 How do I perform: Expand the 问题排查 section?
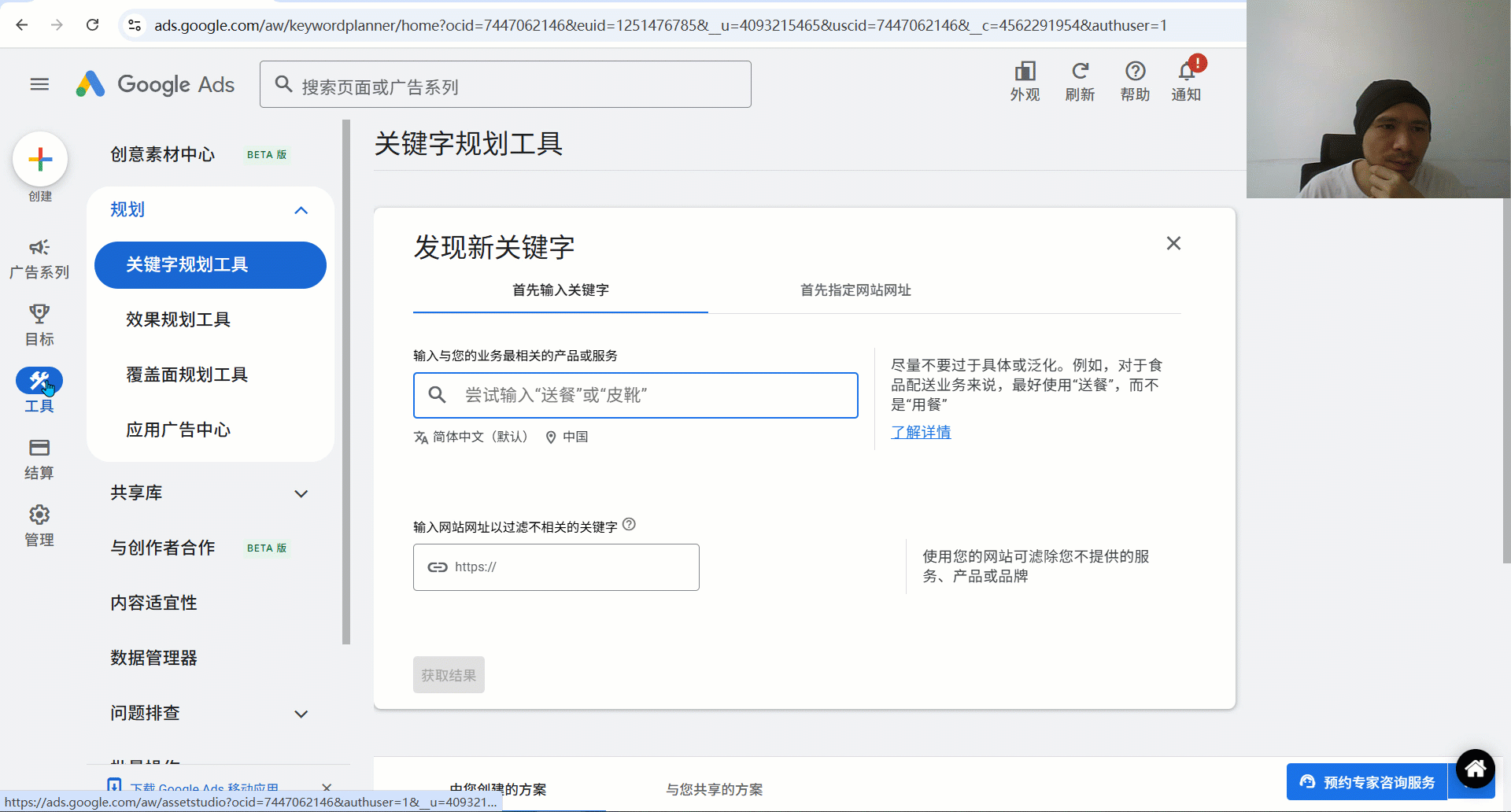point(301,714)
